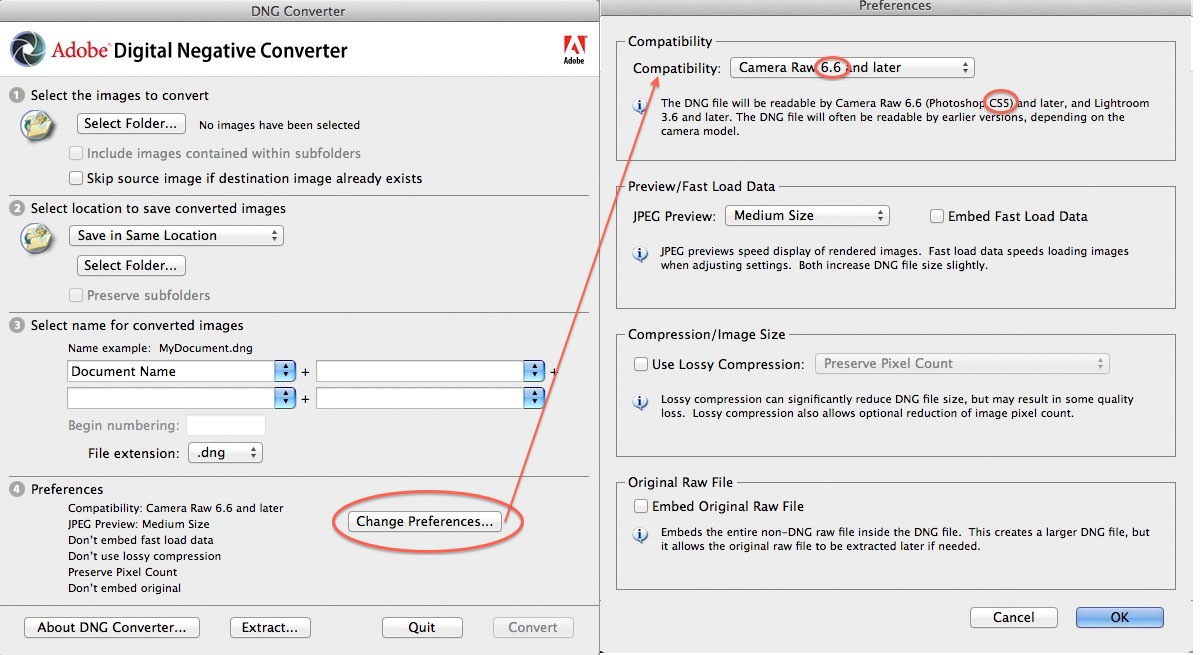Click the Preferences window title

click(895, 6)
